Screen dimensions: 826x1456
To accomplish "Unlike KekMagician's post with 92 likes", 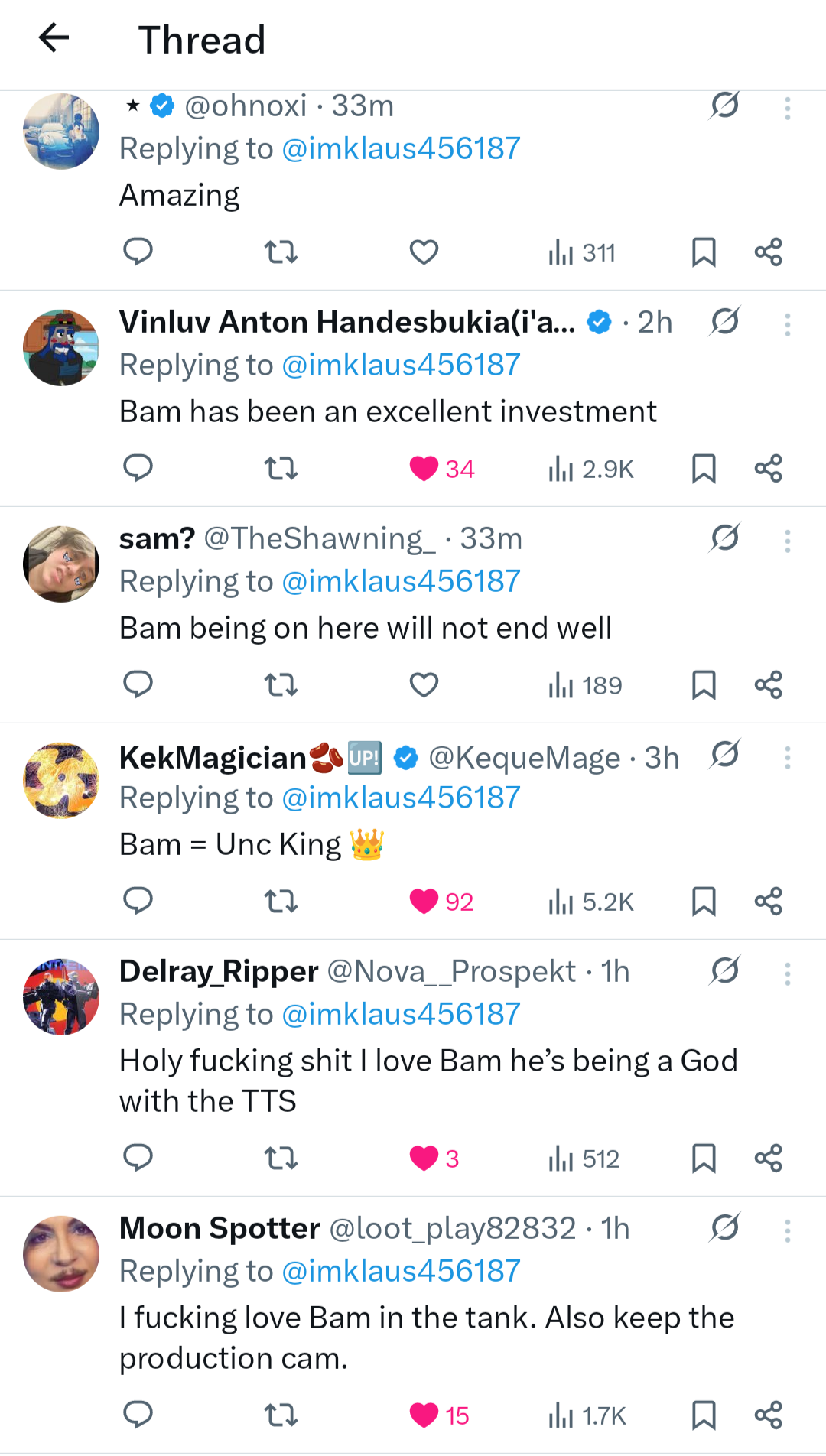I will pyautogui.click(x=424, y=902).
